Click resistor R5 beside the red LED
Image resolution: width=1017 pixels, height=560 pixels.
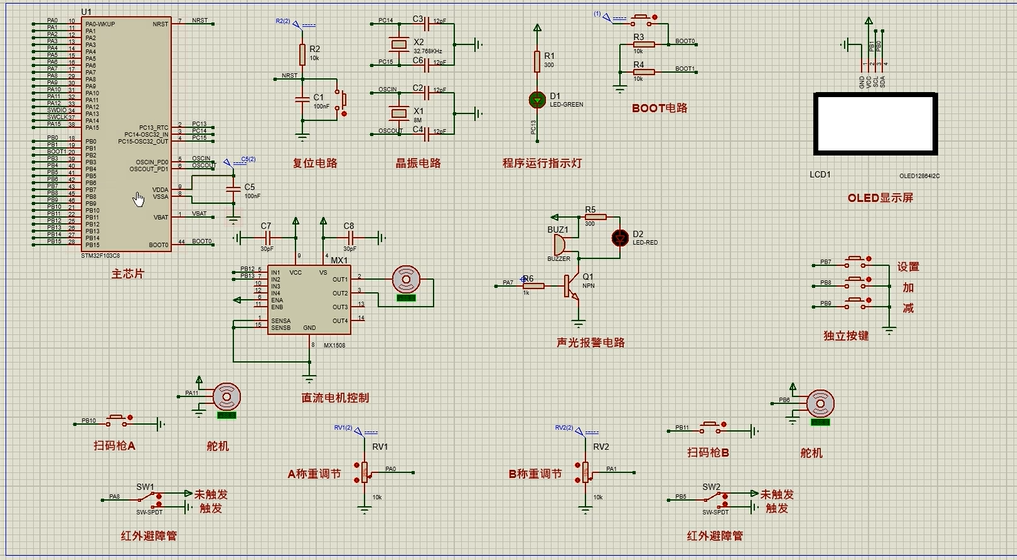595,217
